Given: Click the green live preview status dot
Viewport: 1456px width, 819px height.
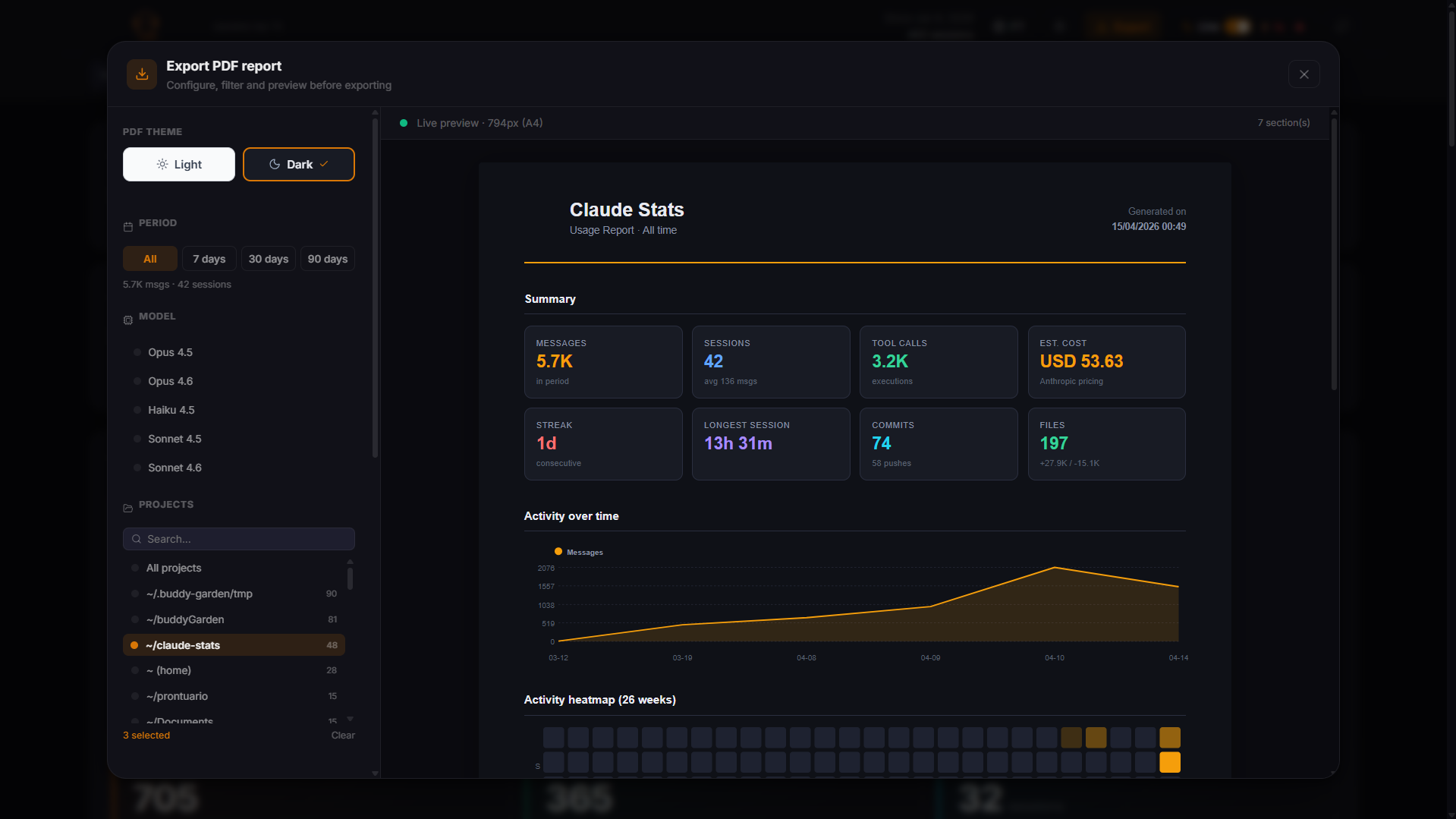Looking at the screenshot, I should [404, 122].
